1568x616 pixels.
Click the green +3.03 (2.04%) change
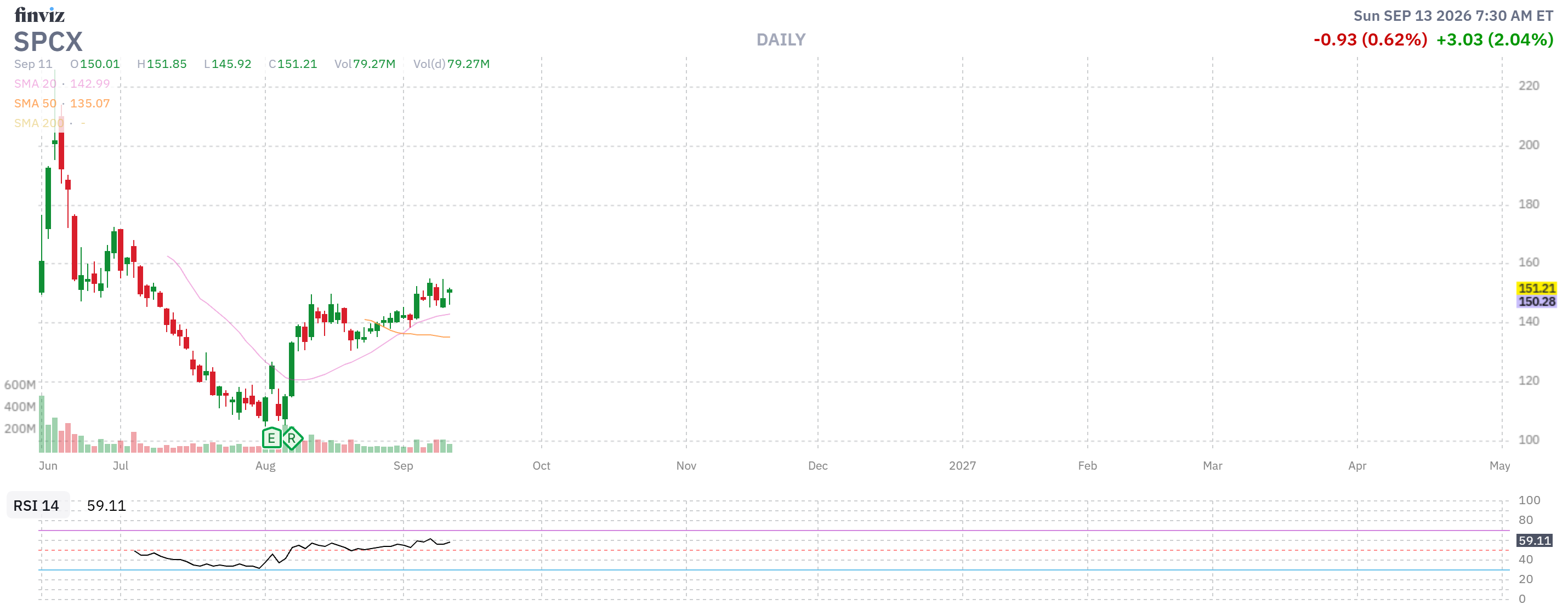click(x=1495, y=39)
